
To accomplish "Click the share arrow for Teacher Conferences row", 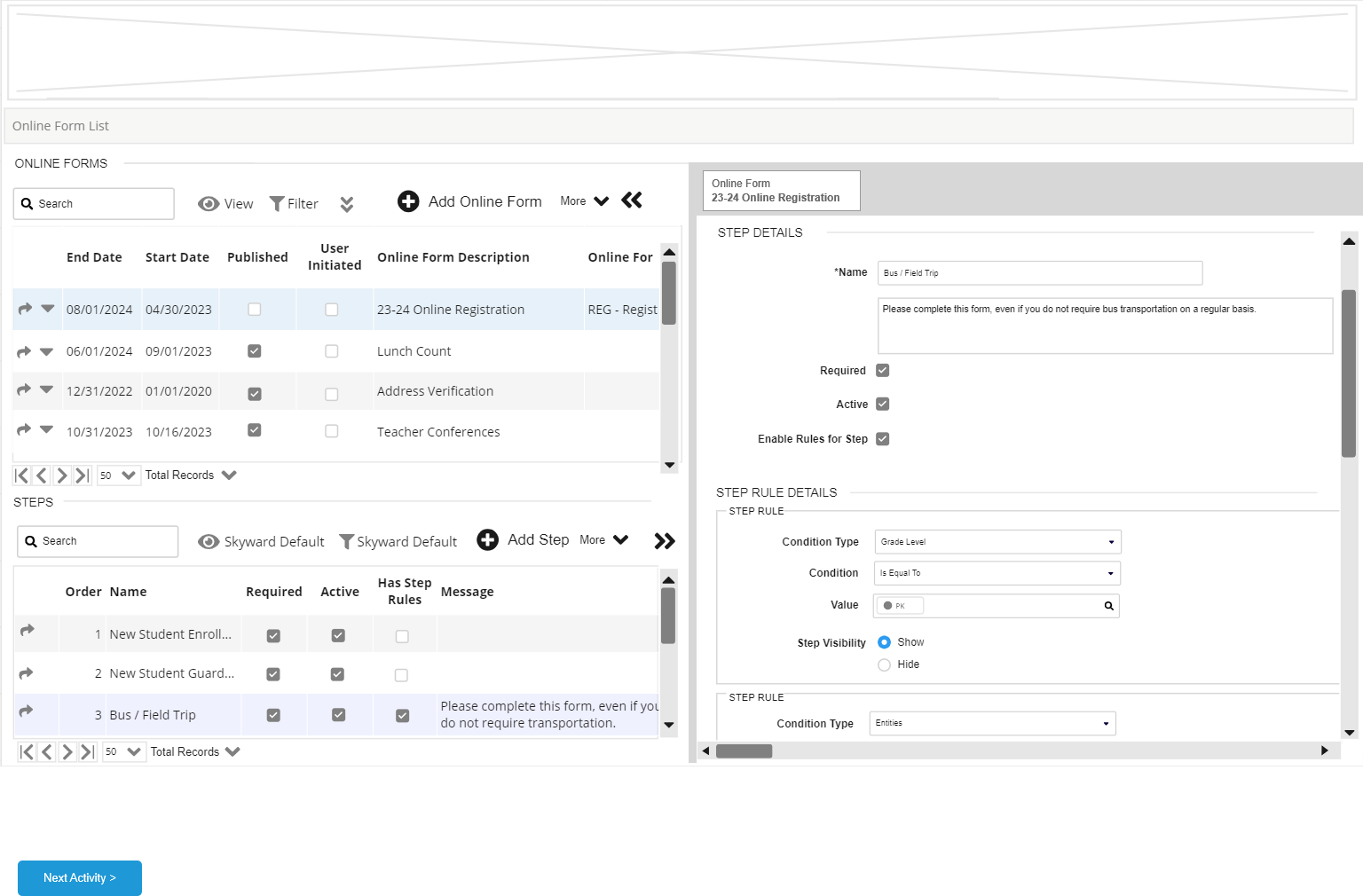I will coord(24,430).
